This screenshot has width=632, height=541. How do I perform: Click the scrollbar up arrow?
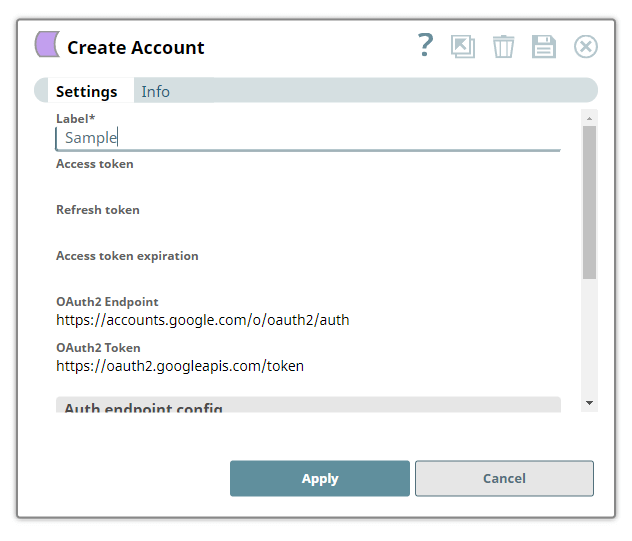coord(589,118)
